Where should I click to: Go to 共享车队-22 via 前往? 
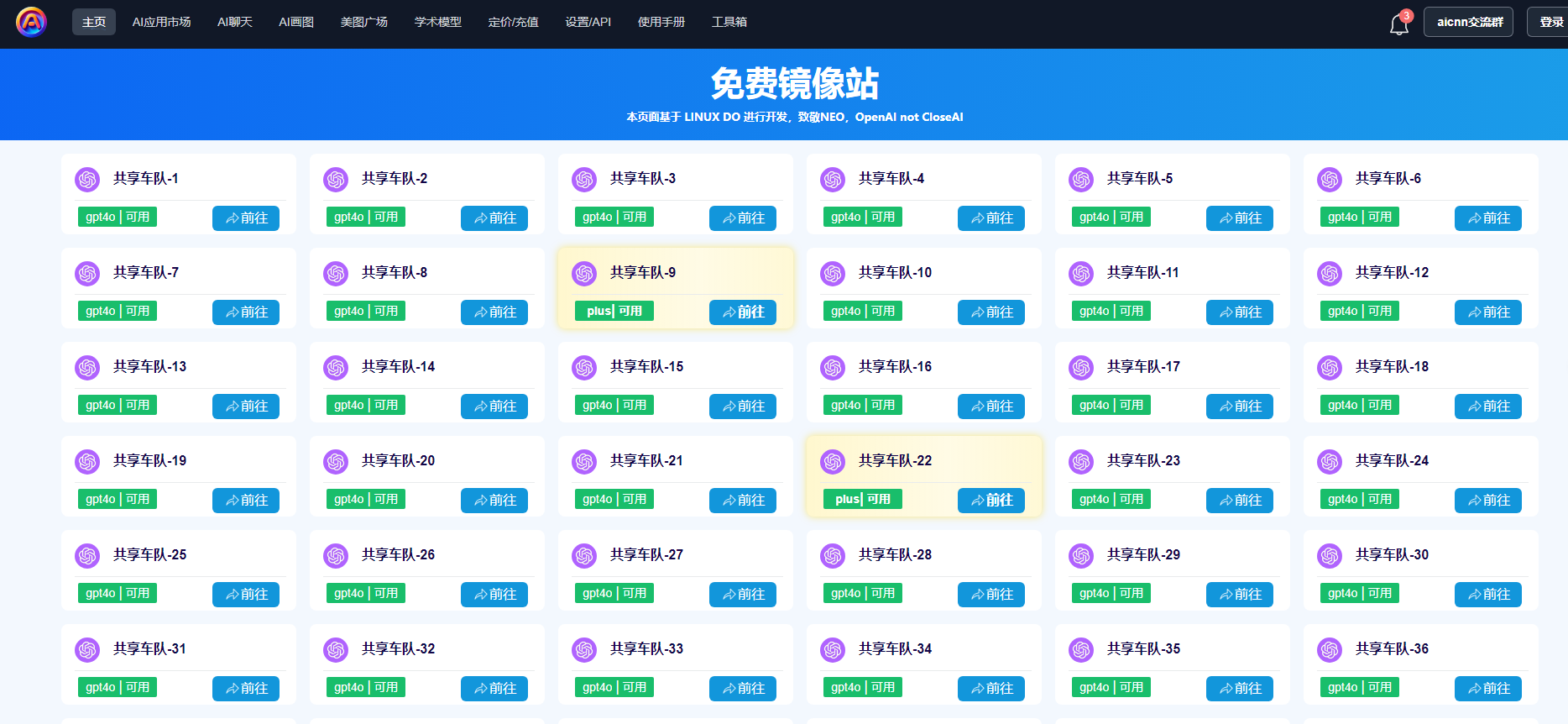991,501
